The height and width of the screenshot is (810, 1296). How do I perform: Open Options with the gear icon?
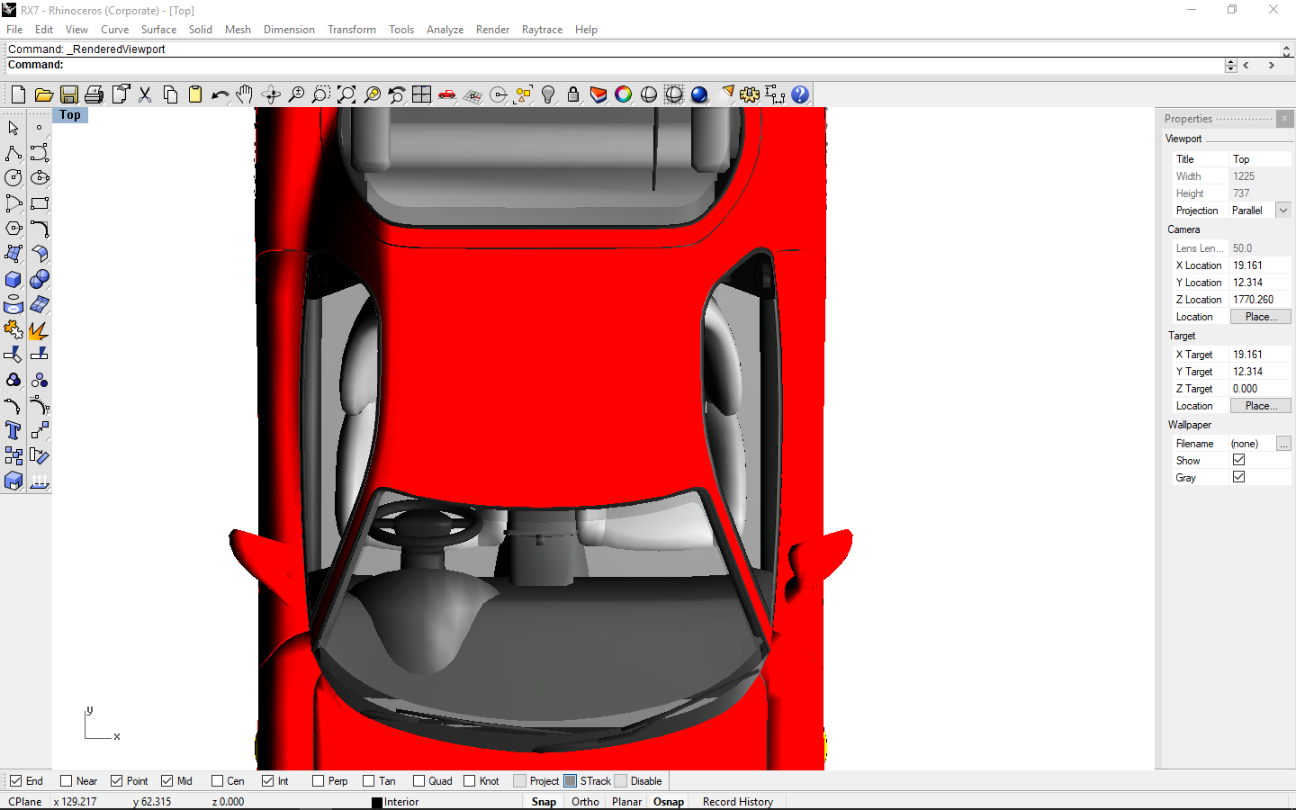click(x=750, y=95)
